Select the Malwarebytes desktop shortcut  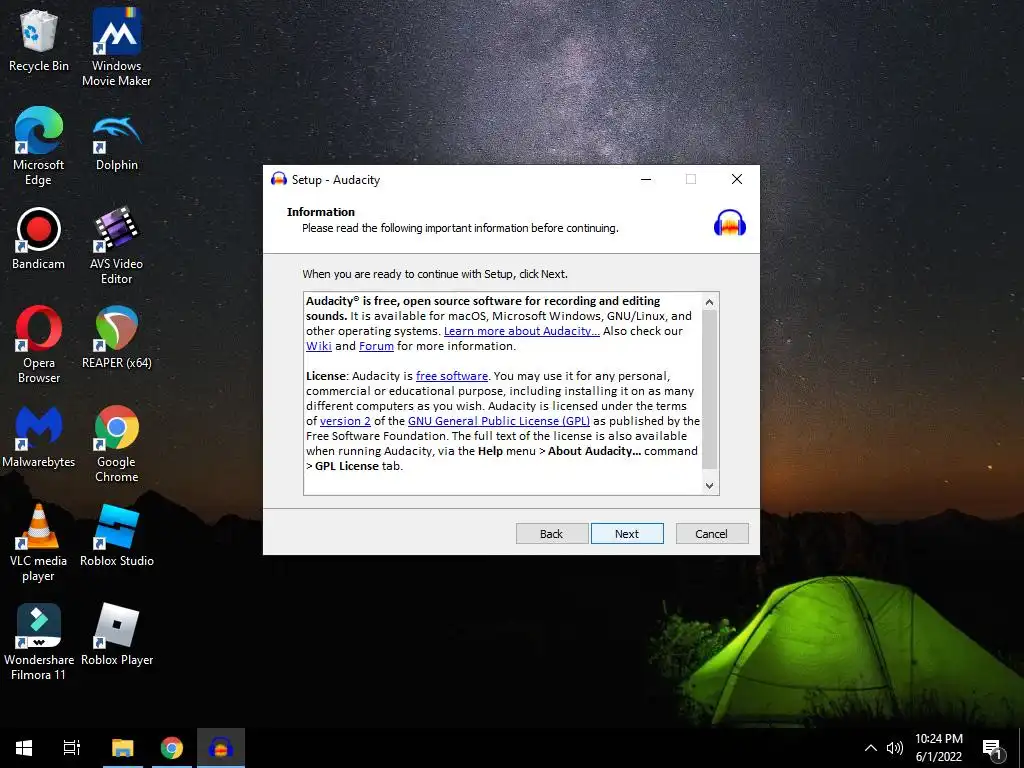point(39,438)
